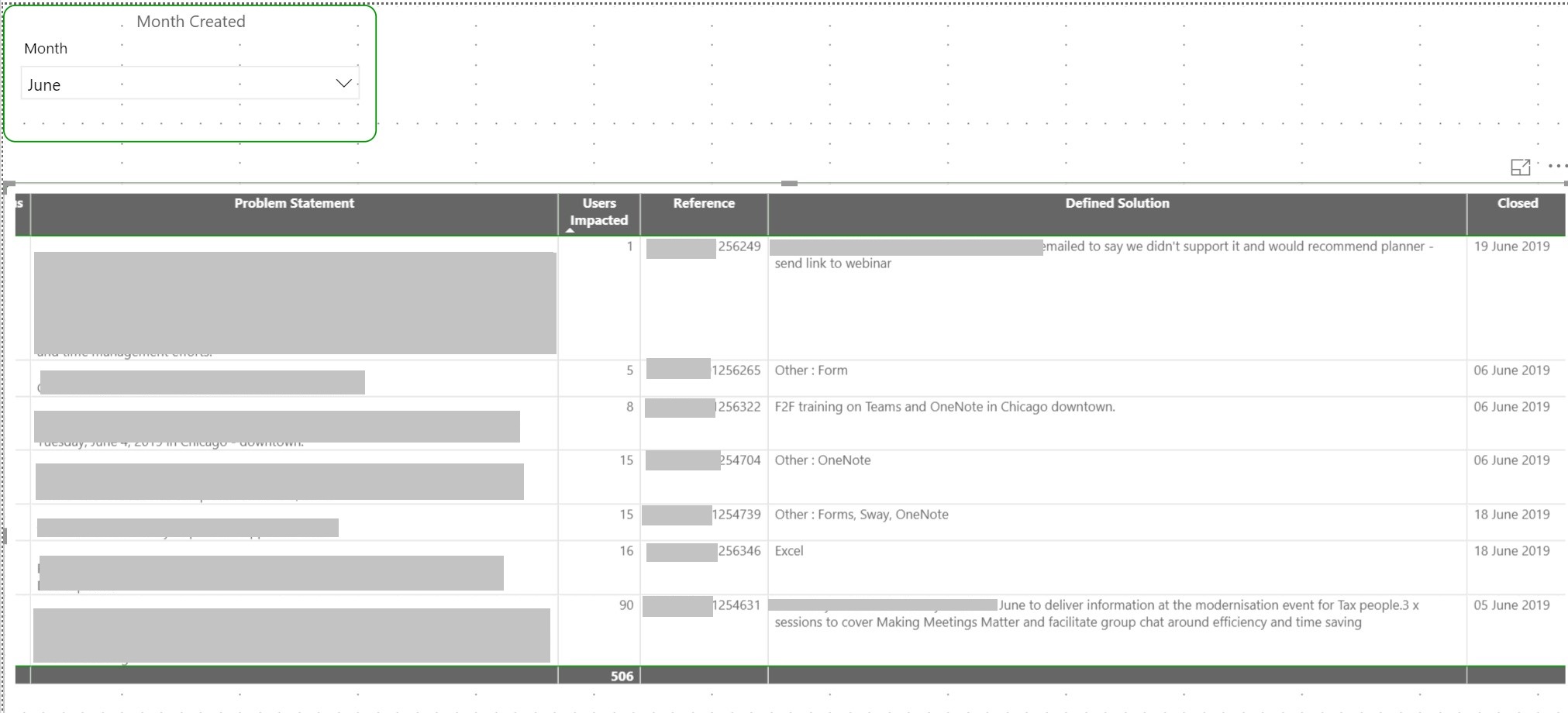Viewport: 1568px width, 713px height.
Task: Open the more options ellipsis menu
Action: click(1557, 166)
